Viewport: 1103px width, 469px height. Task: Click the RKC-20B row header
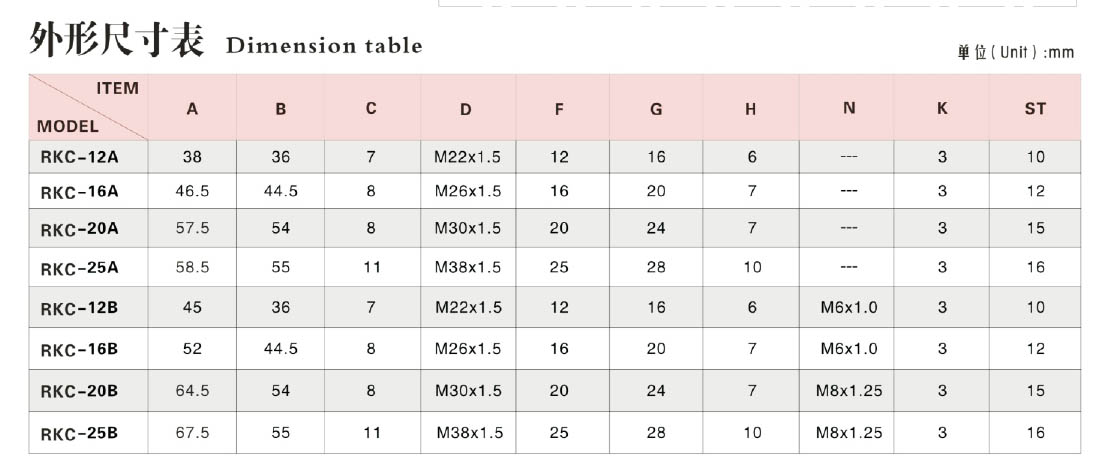click(79, 390)
